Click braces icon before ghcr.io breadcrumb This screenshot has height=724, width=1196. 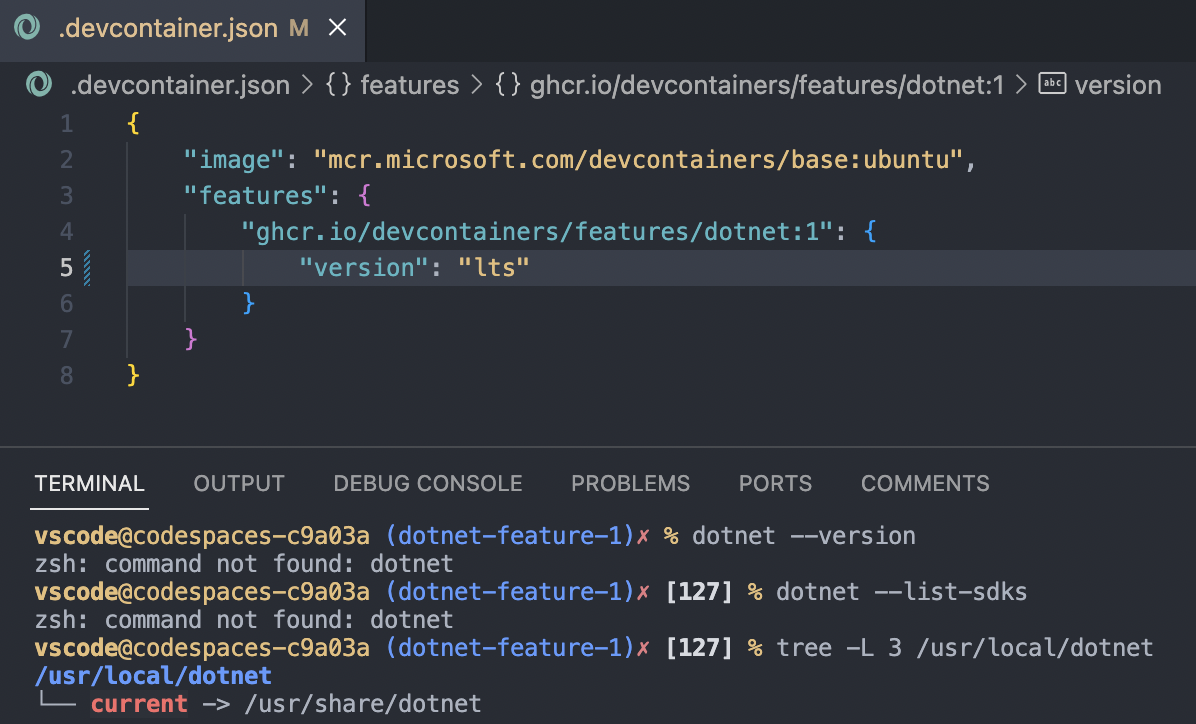point(508,85)
